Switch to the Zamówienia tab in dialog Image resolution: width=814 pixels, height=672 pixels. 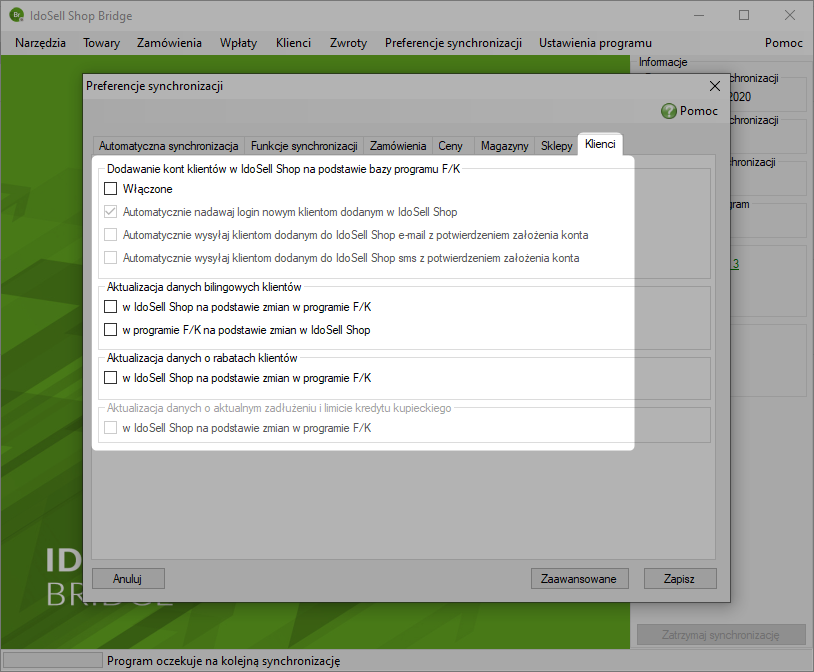point(398,146)
